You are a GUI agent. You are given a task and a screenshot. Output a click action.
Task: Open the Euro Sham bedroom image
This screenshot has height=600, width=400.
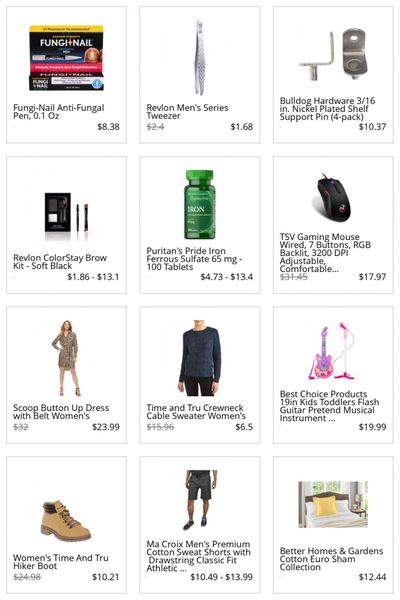click(x=333, y=504)
